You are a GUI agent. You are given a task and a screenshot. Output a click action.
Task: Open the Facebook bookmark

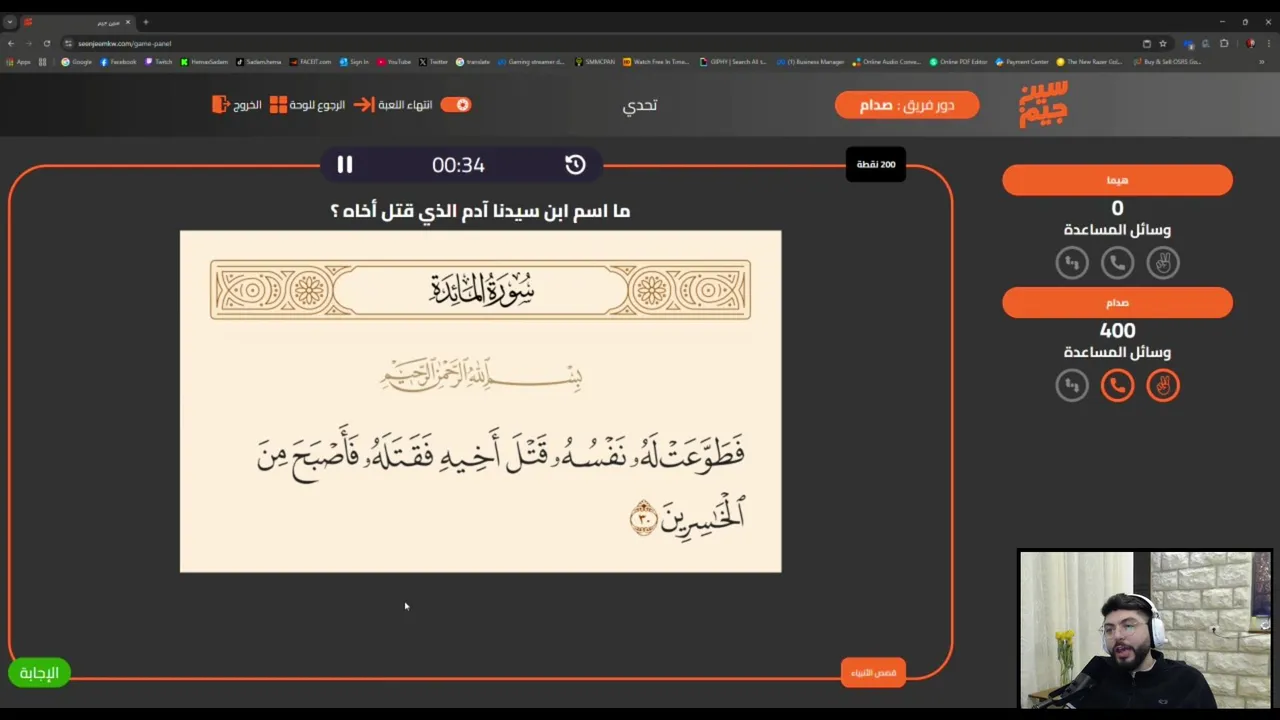tap(118, 62)
